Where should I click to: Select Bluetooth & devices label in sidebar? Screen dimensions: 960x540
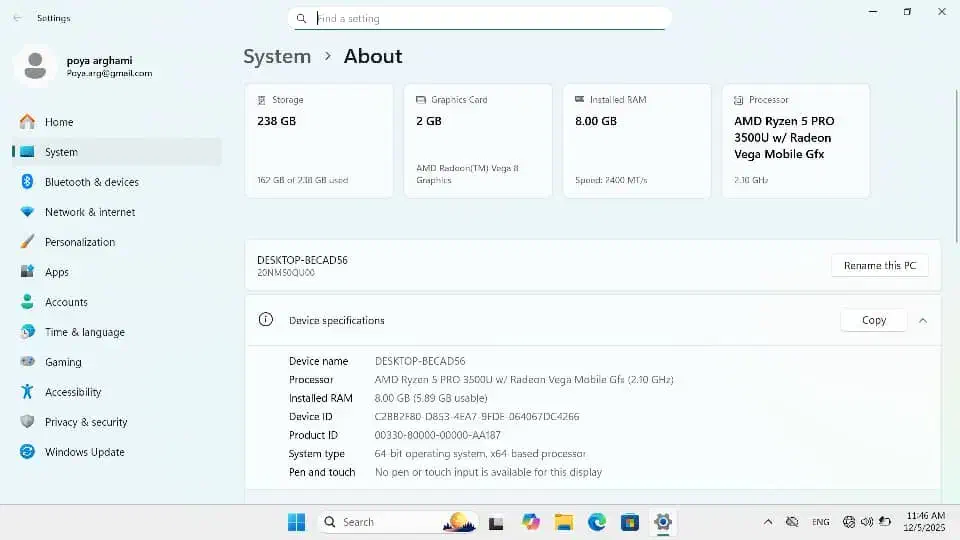pos(92,182)
